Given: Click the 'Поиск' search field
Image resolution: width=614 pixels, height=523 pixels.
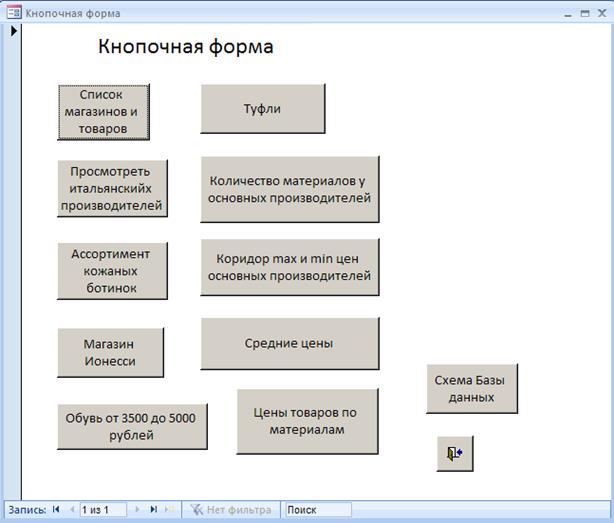Looking at the screenshot, I should (316, 510).
